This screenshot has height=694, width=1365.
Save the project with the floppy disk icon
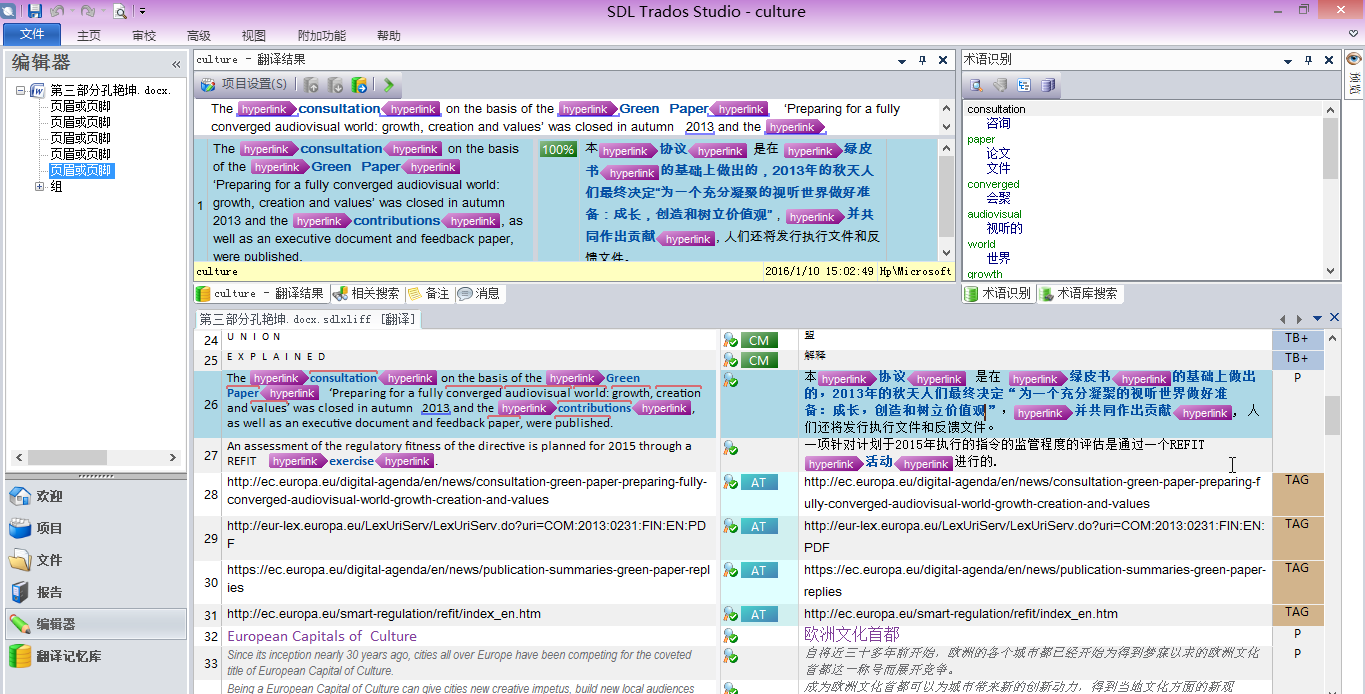click(35, 11)
